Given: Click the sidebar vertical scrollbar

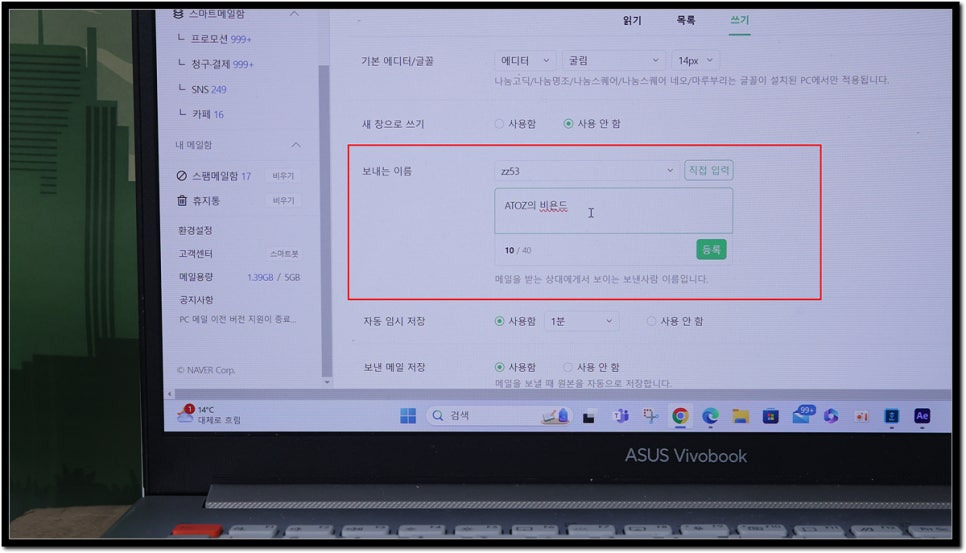Looking at the screenshot, I should point(325,222).
